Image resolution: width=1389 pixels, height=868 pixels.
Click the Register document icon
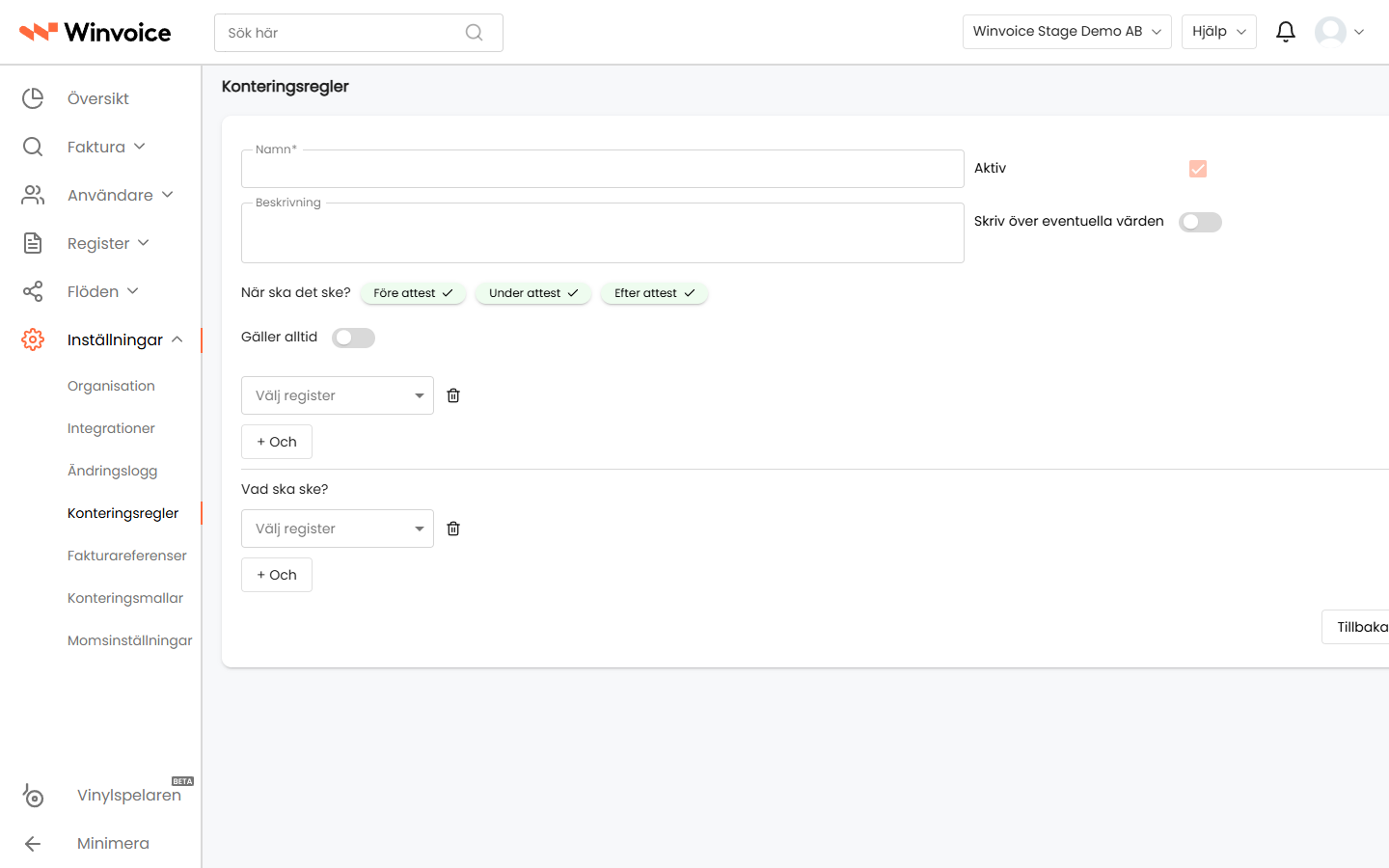pyautogui.click(x=33, y=243)
